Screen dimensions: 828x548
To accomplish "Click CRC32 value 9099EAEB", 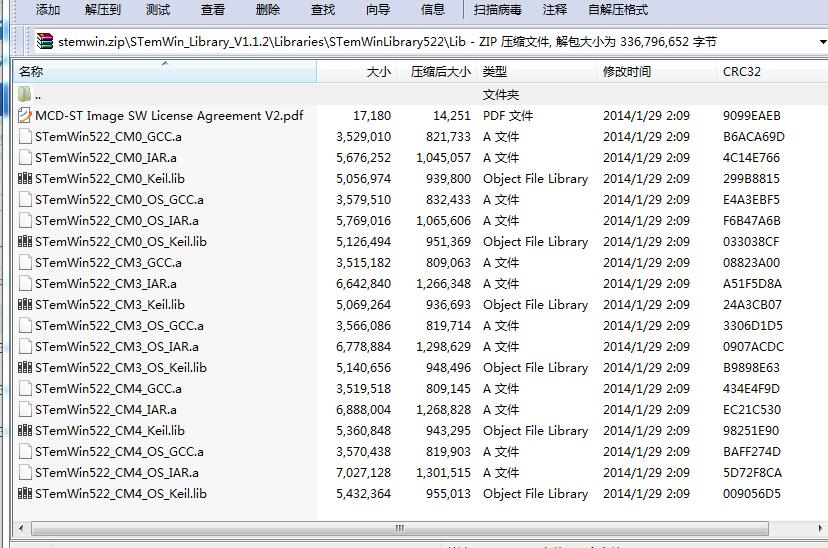I will pyautogui.click(x=751, y=115).
